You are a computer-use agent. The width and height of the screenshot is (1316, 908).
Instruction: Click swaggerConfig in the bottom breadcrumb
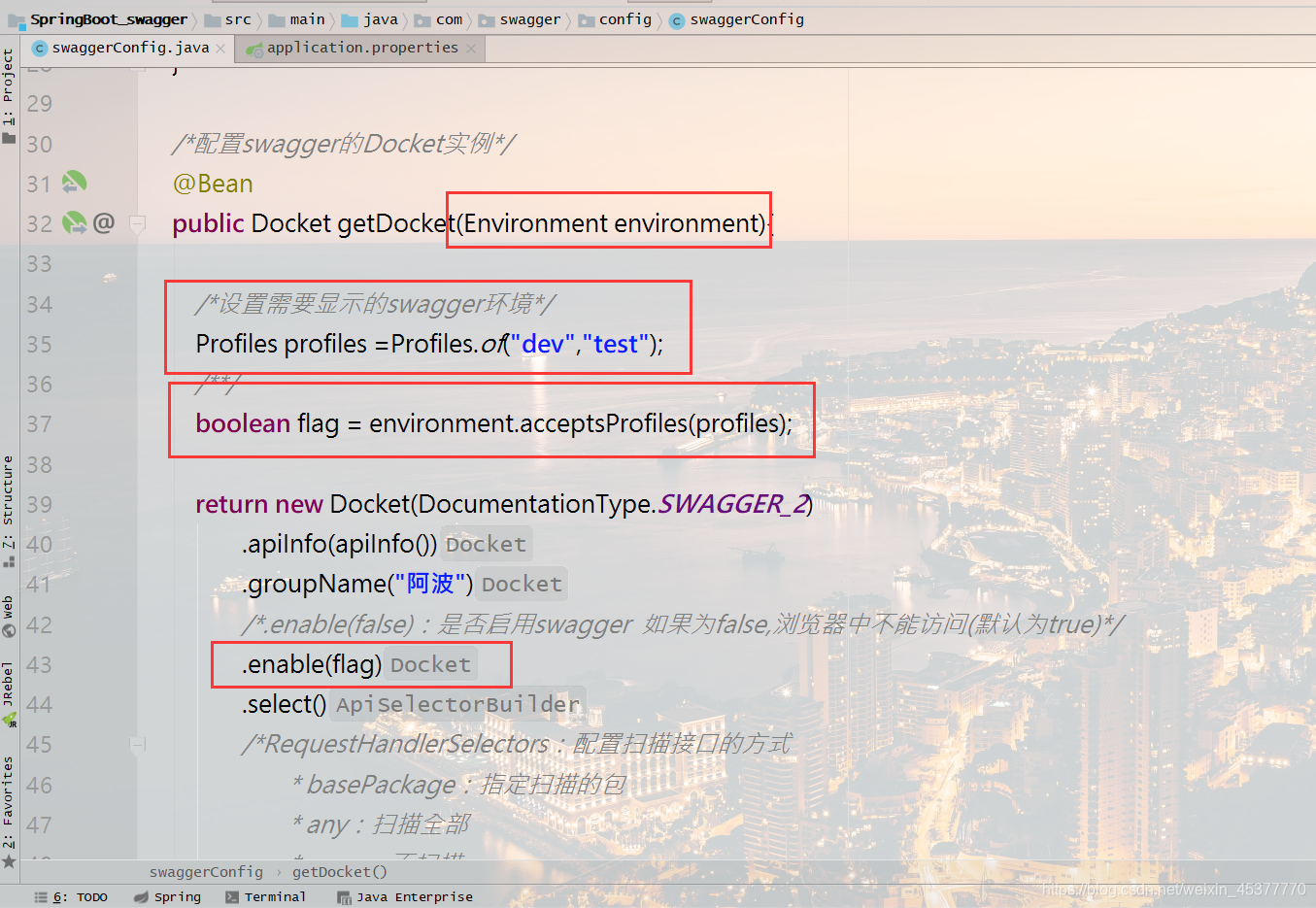[x=206, y=872]
